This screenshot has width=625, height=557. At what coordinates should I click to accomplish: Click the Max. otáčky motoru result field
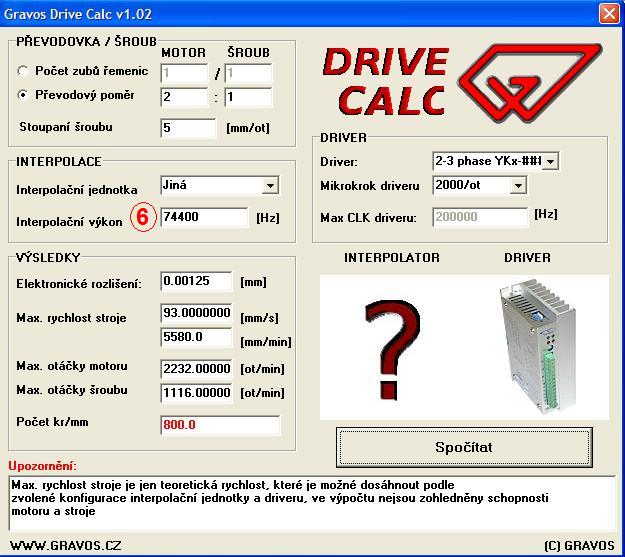[196, 368]
